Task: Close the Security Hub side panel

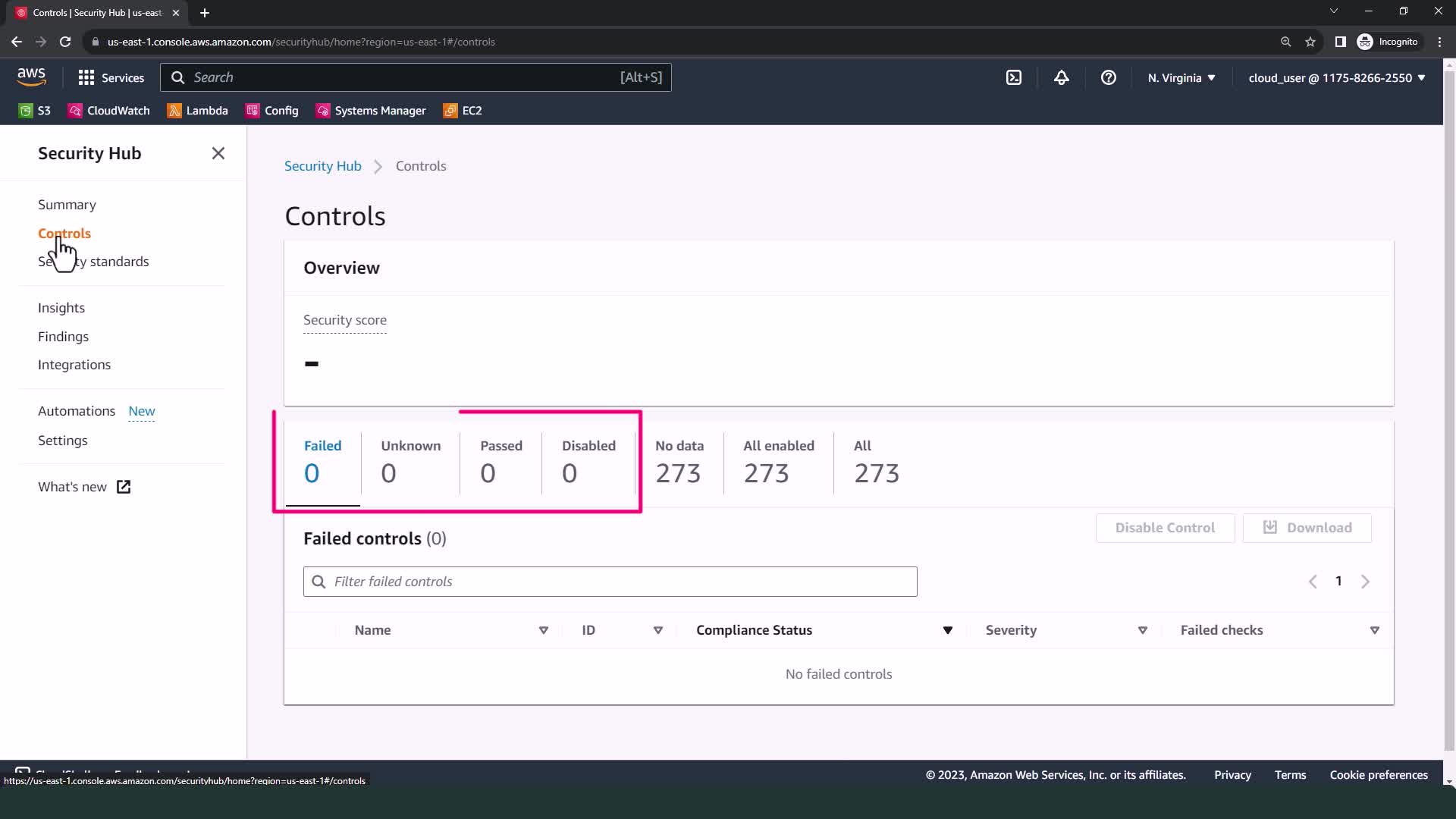Action: point(218,153)
